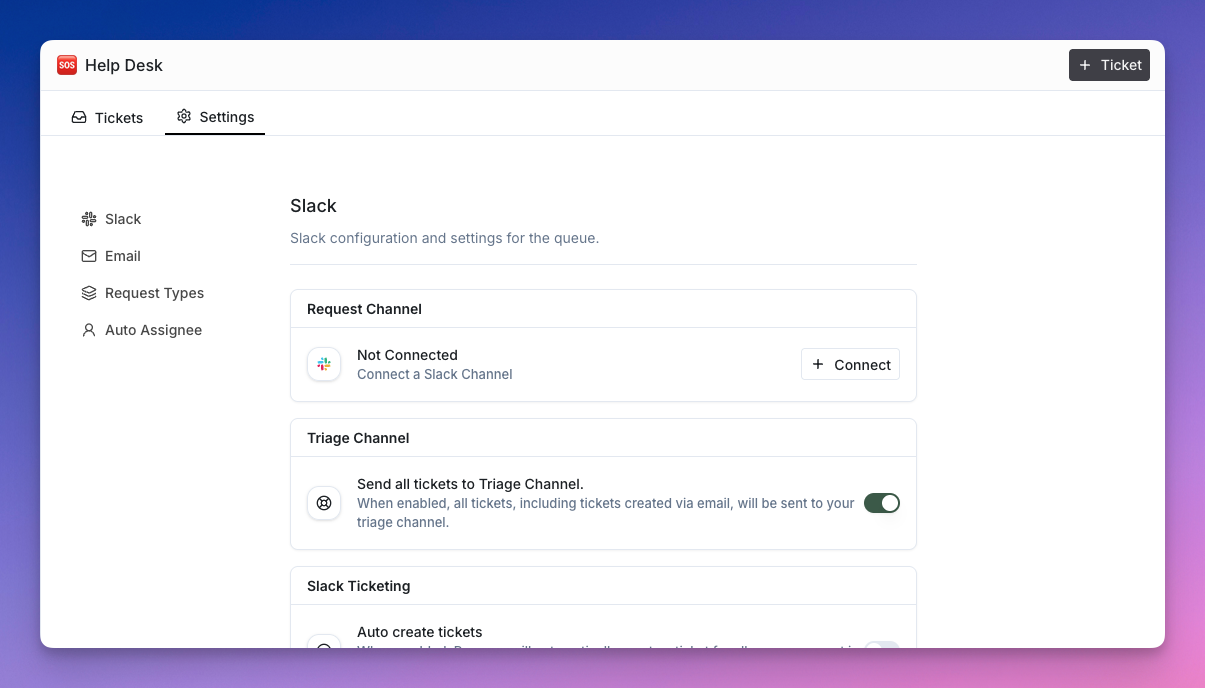Switch to the Tickets tab
This screenshot has height=688, width=1205.
107,117
